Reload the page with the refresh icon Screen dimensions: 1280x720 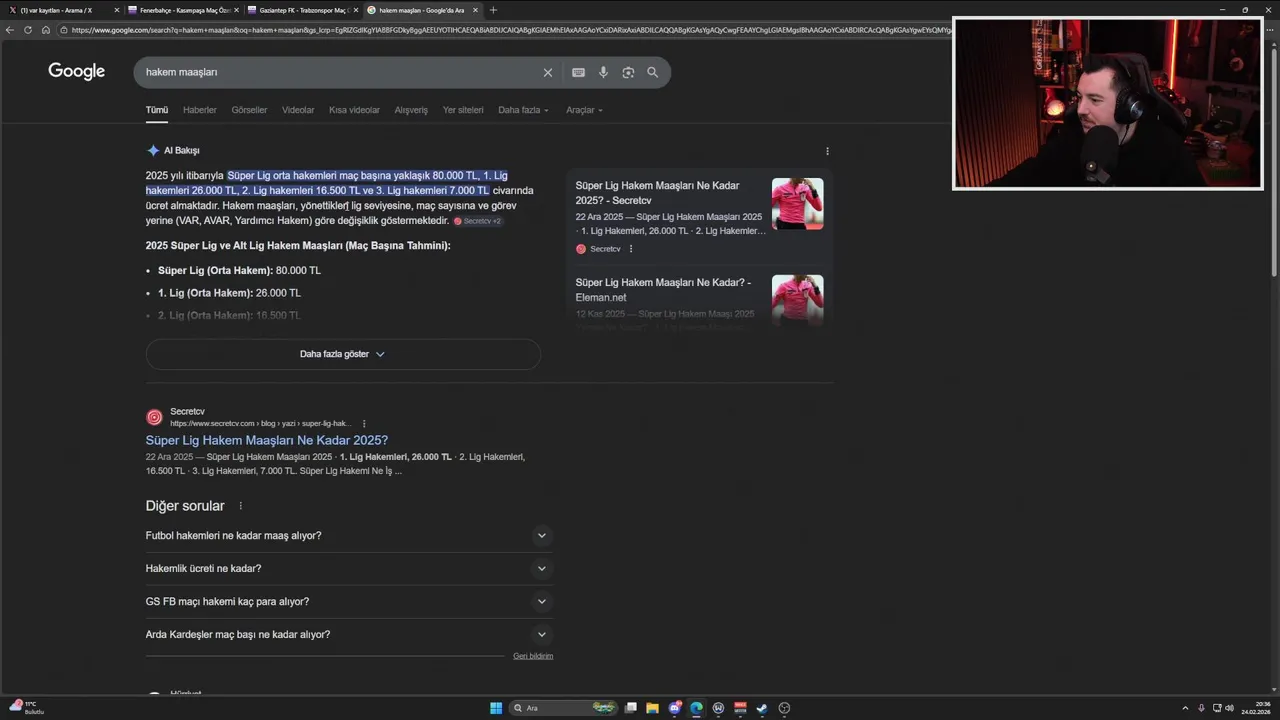tap(28, 30)
